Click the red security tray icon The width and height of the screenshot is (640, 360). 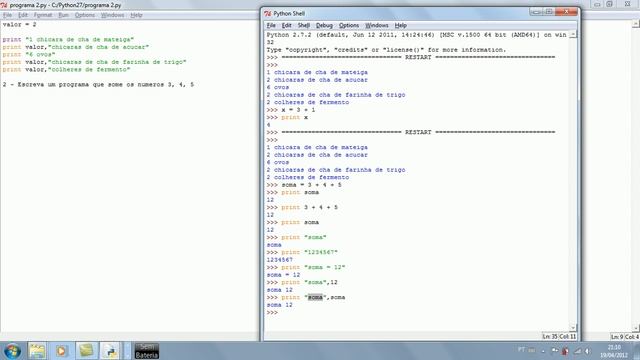tap(565, 351)
